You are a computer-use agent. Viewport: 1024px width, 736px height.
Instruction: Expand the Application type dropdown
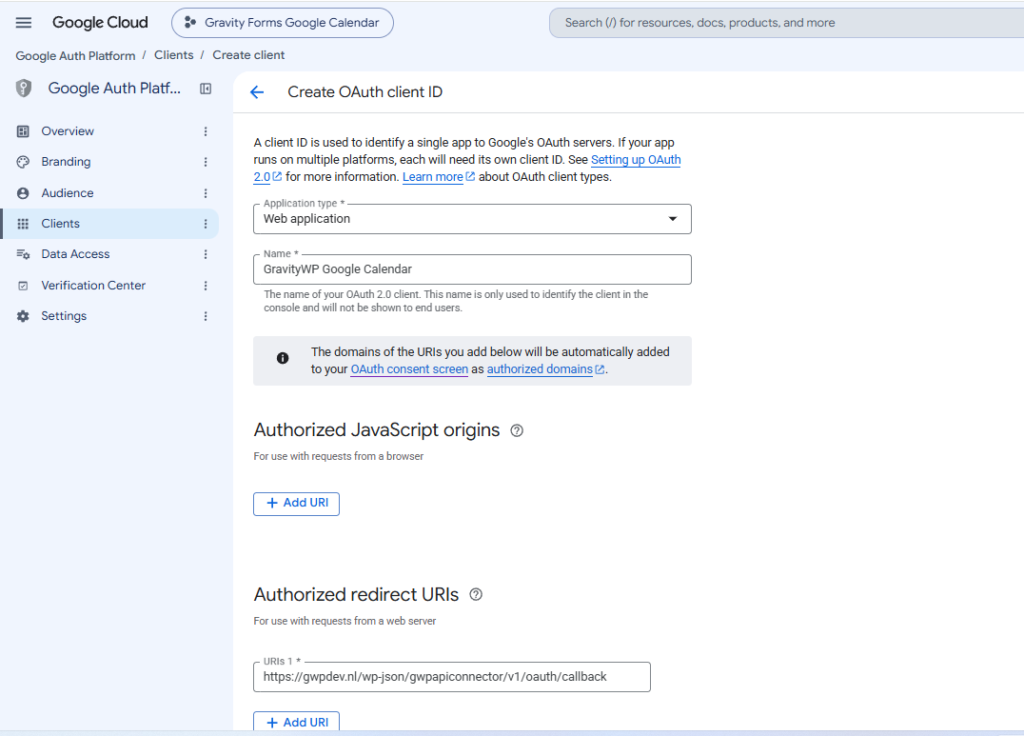pyautogui.click(x=472, y=219)
